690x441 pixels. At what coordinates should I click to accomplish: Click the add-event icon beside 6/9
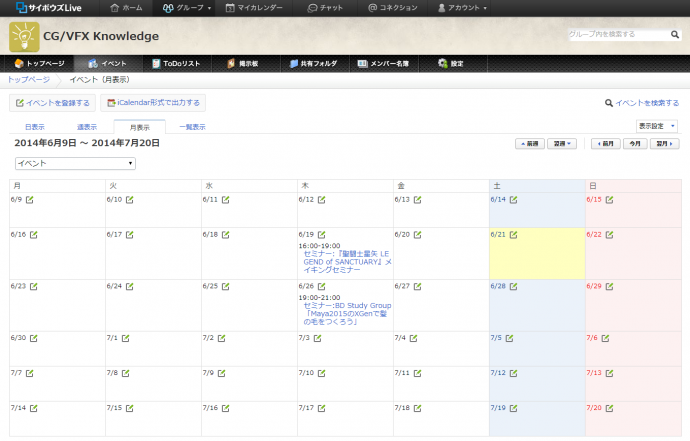30,199
